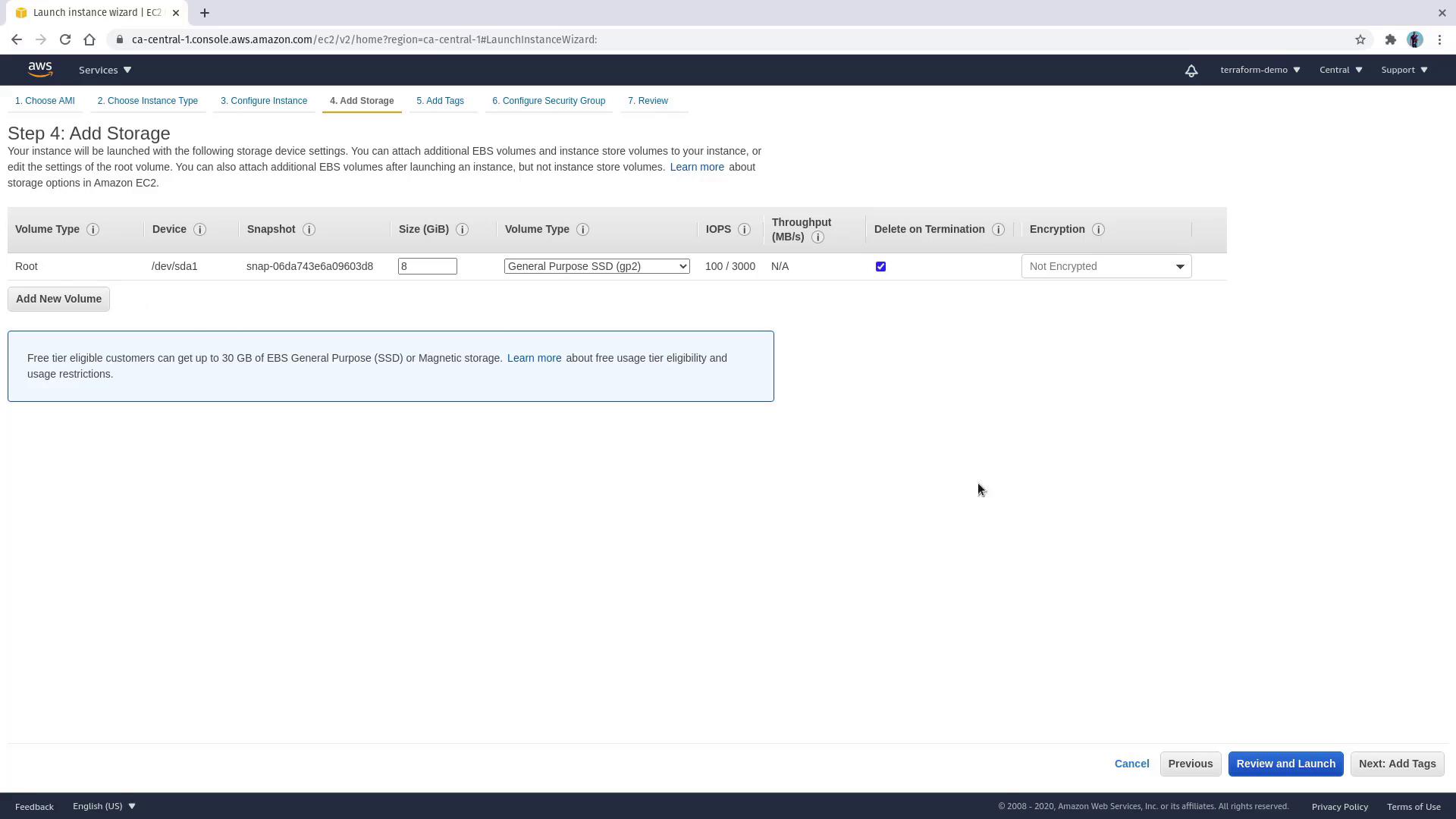Open the notifications bell icon
This screenshot has height=819, width=1456.
click(x=1191, y=71)
